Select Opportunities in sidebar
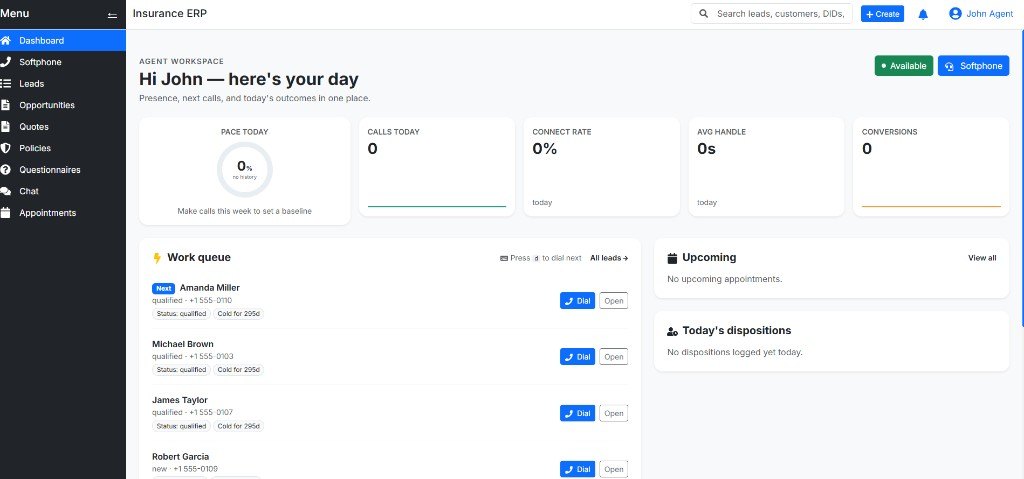 click(63, 105)
